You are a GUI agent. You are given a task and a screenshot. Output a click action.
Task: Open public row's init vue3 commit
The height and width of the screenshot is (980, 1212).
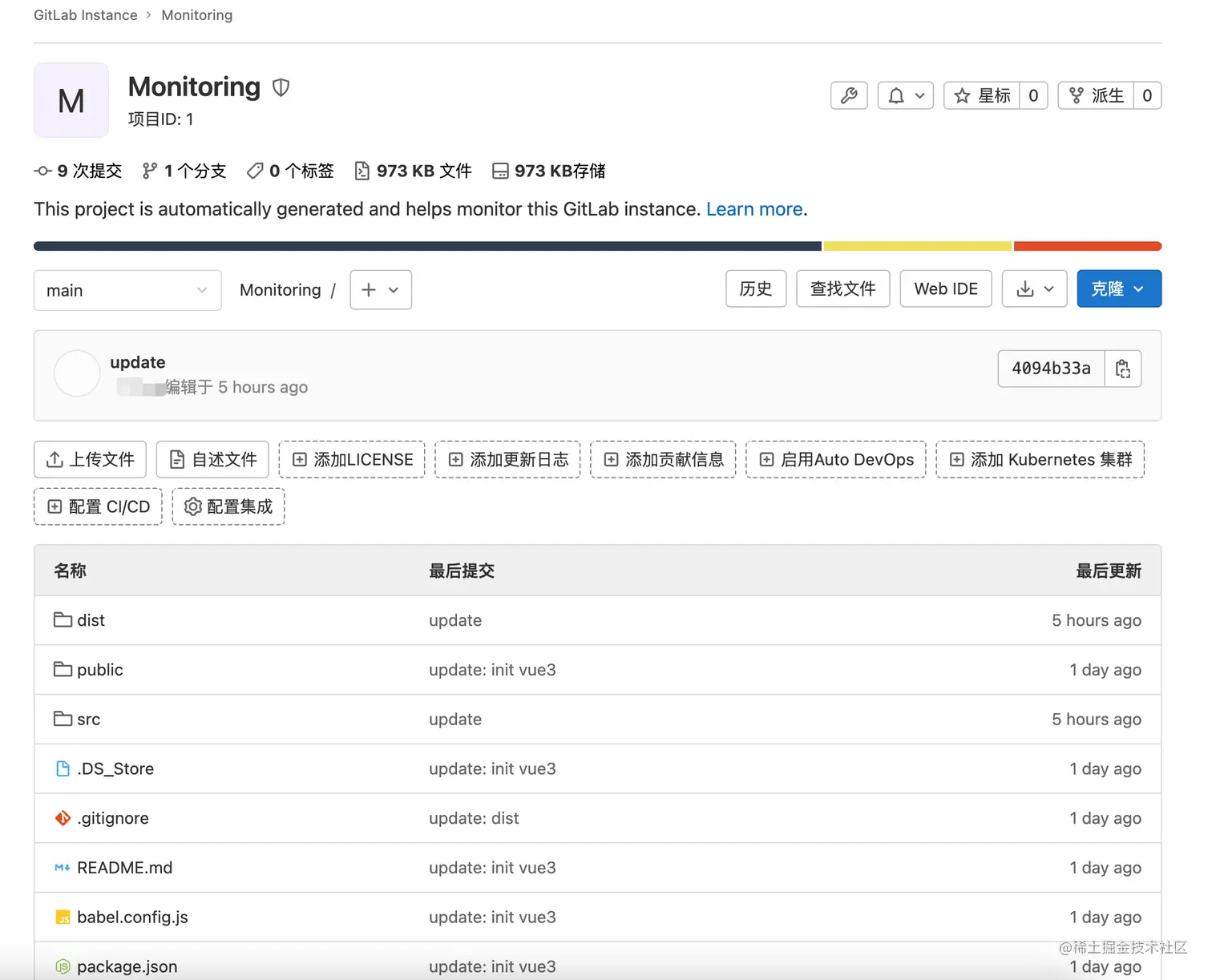[x=492, y=670]
